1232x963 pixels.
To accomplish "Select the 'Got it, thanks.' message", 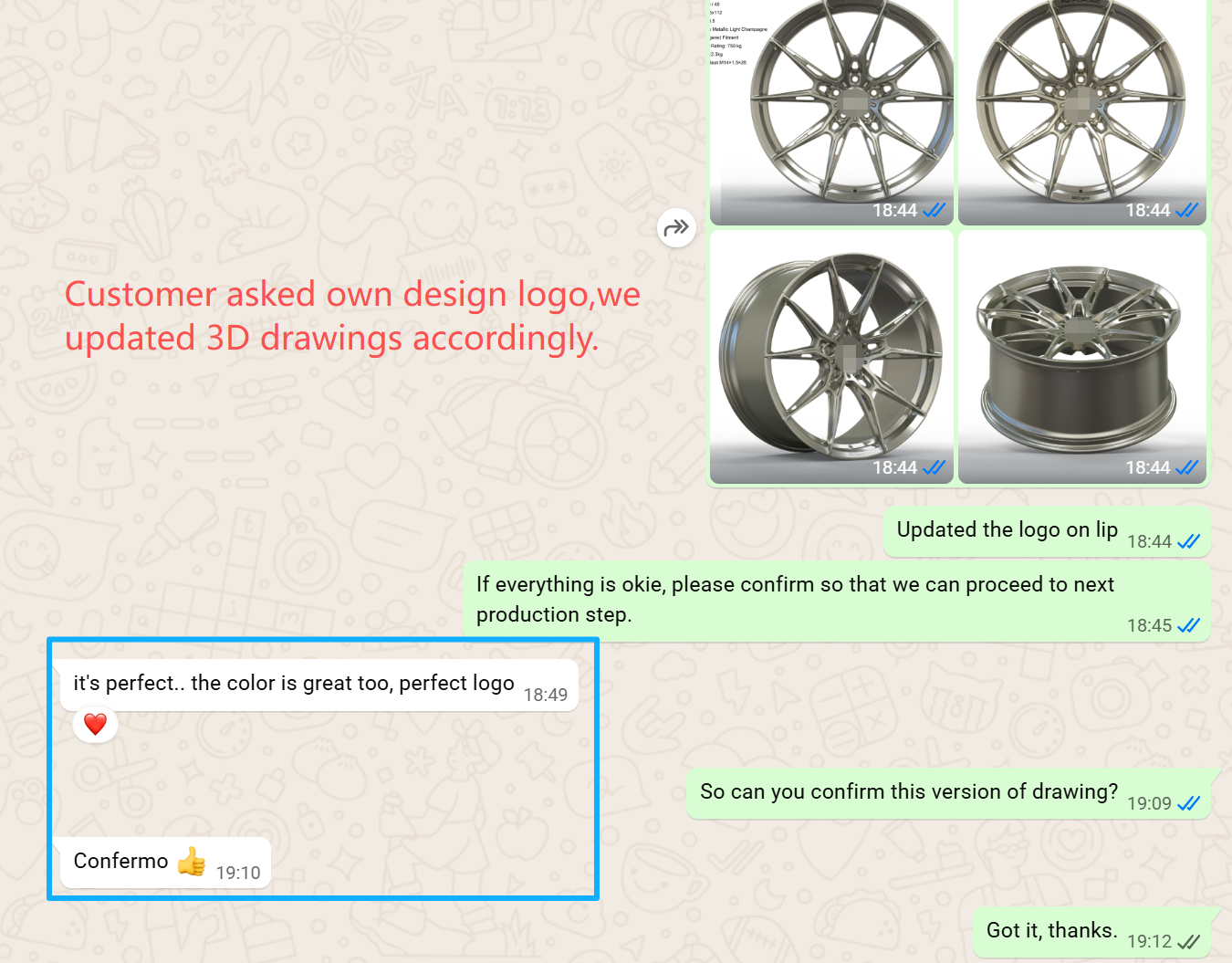I will point(1091,932).
